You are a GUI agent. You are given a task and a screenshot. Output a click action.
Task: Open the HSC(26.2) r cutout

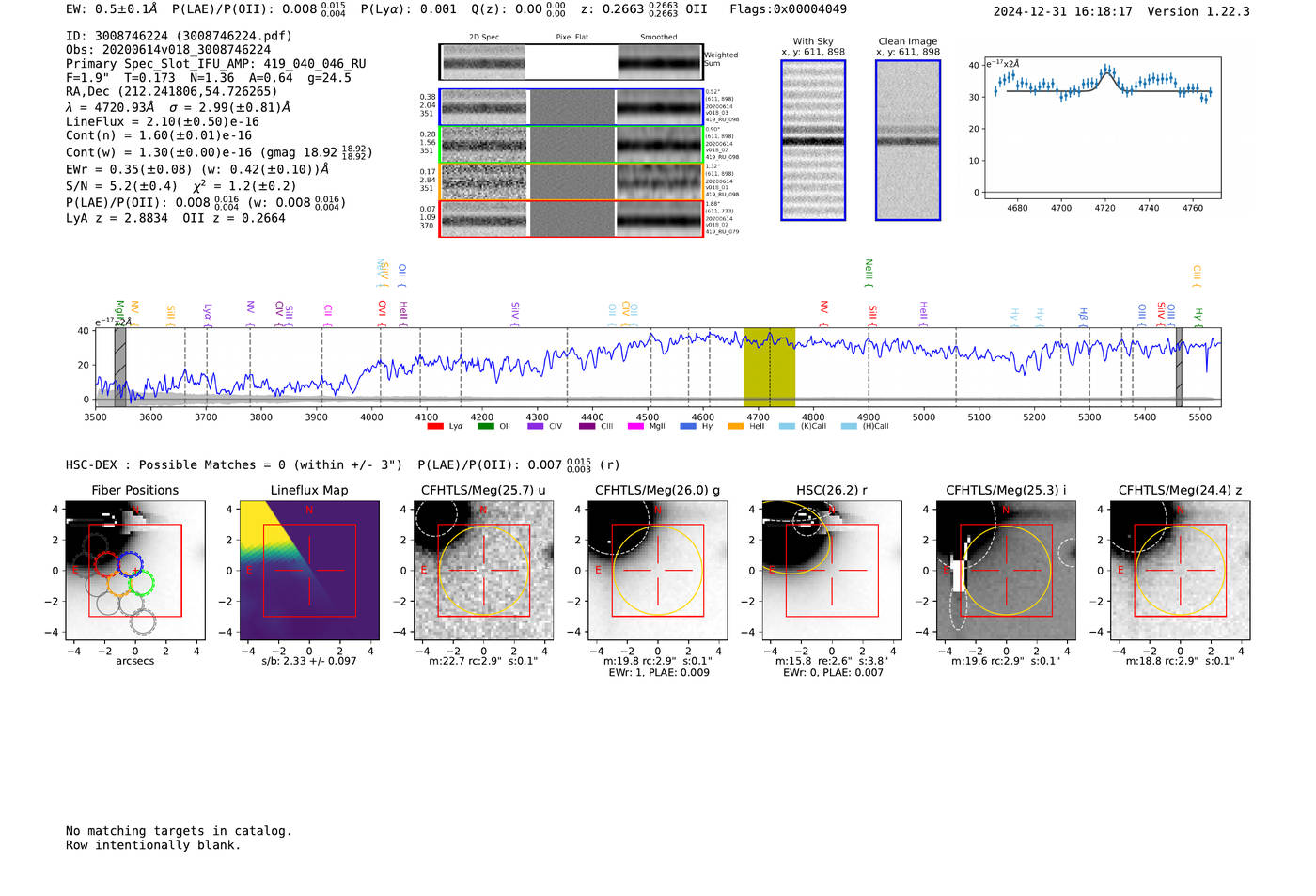coord(831,570)
